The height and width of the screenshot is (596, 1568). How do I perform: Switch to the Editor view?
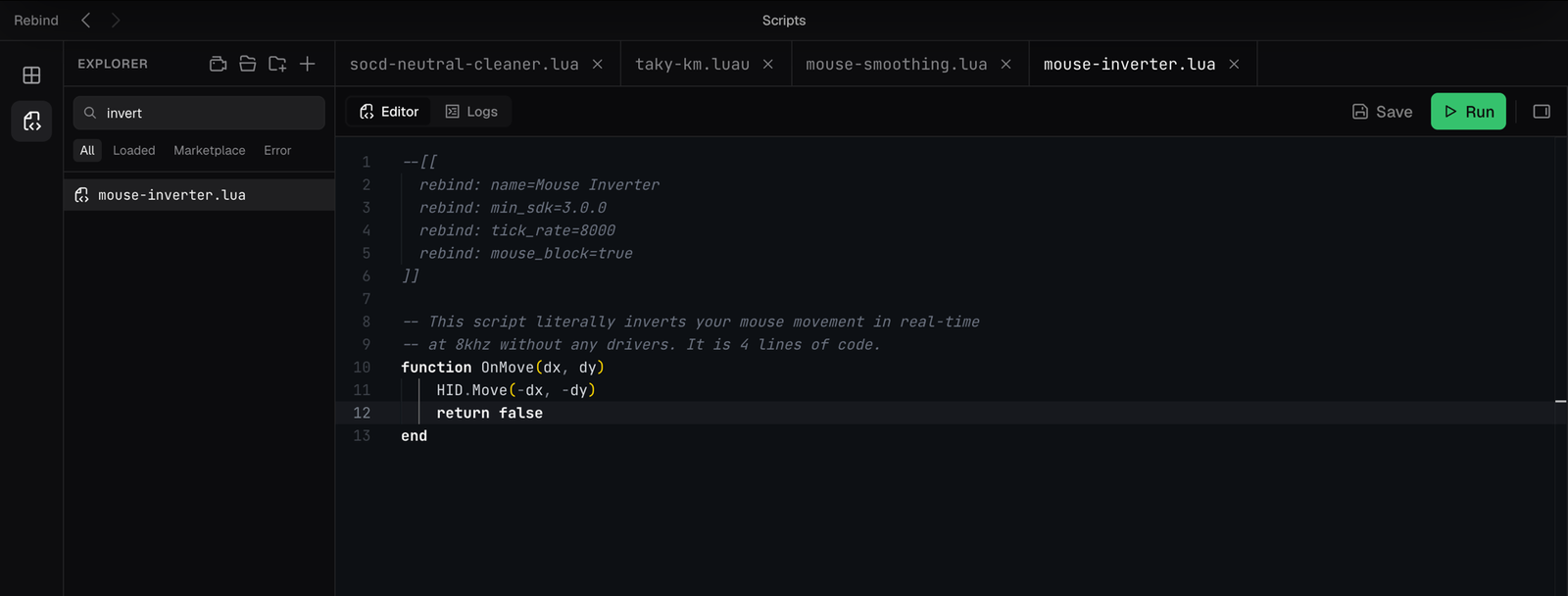click(389, 112)
